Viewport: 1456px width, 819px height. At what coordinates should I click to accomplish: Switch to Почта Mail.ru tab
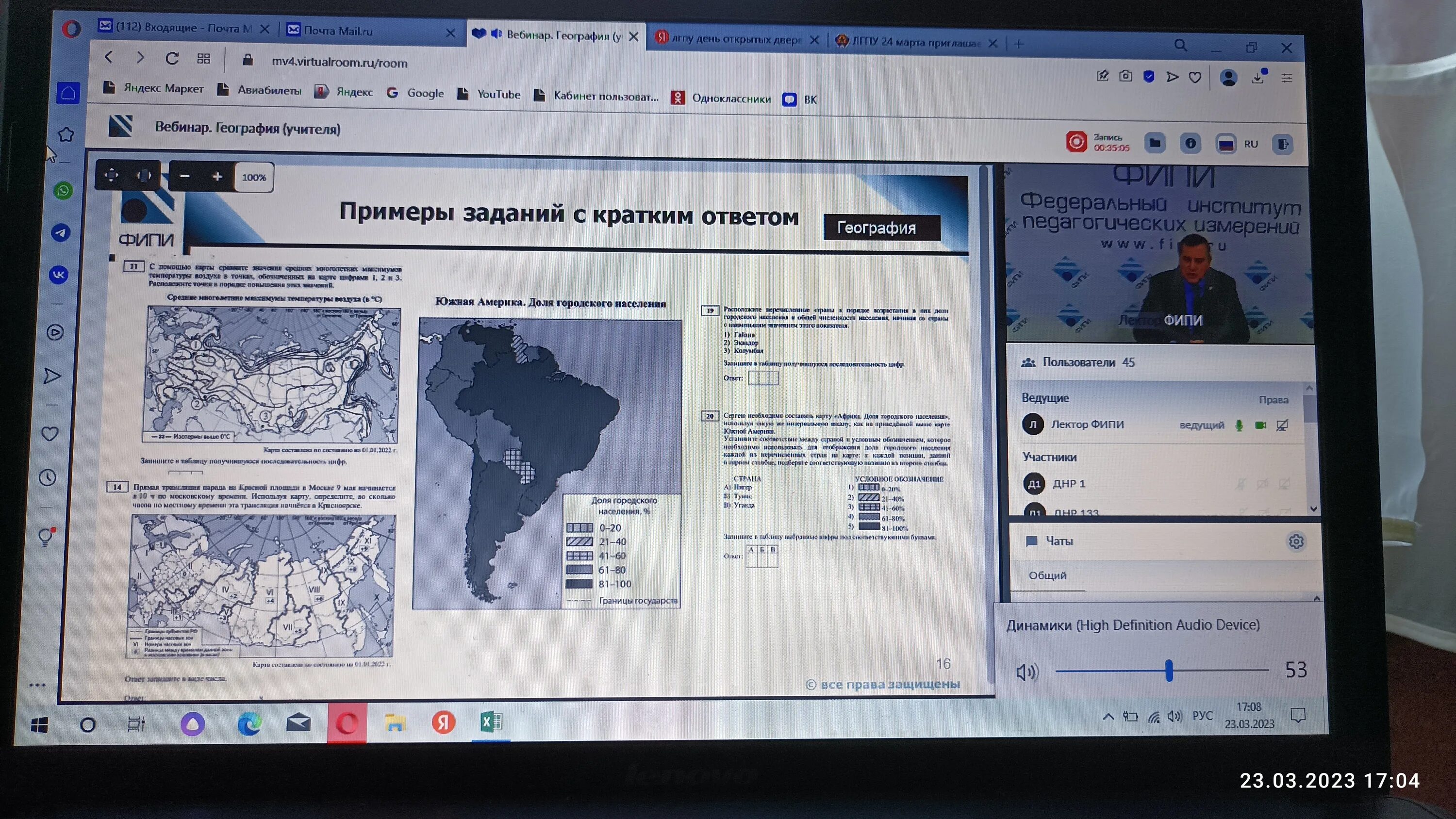pos(370,31)
